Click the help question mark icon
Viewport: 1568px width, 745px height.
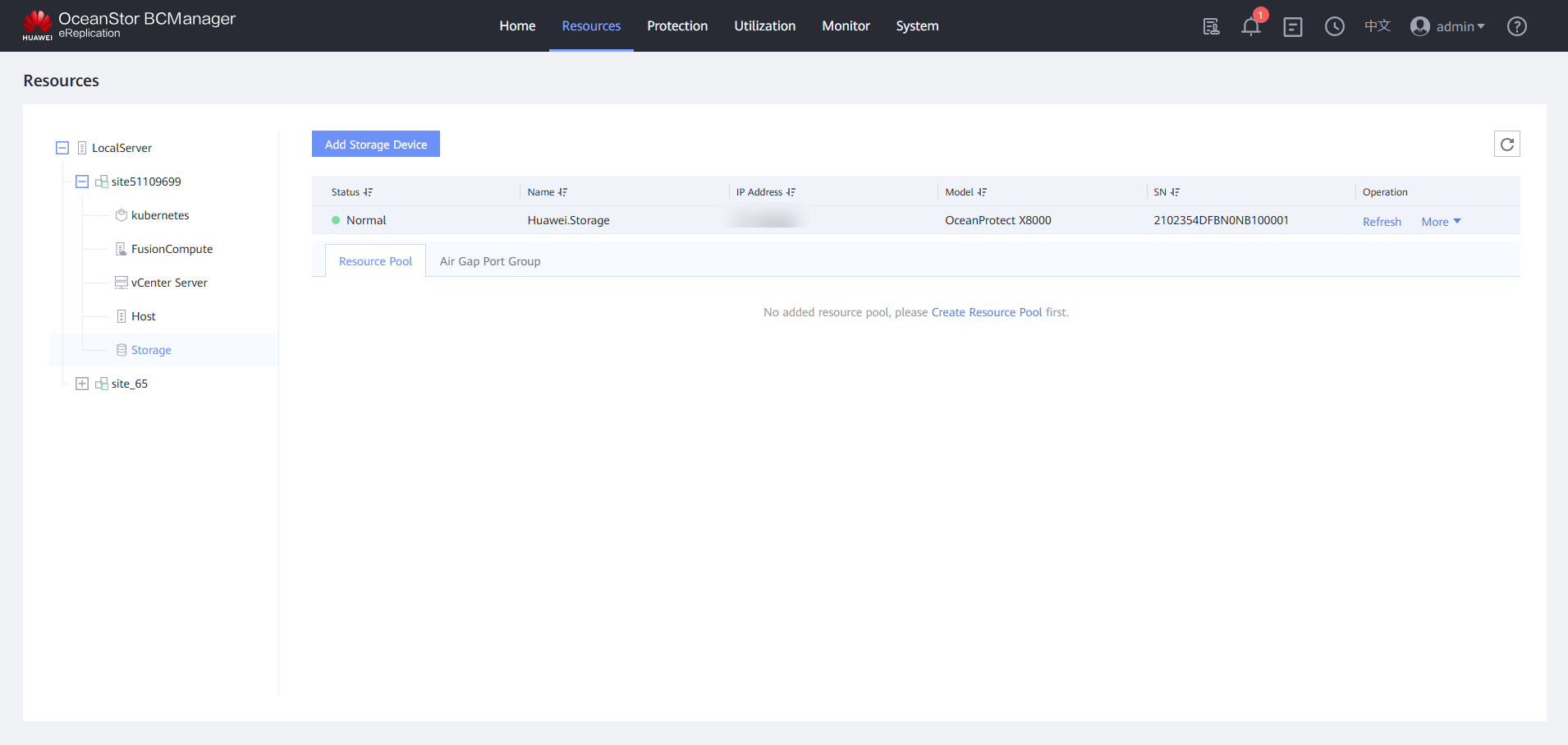[x=1516, y=26]
